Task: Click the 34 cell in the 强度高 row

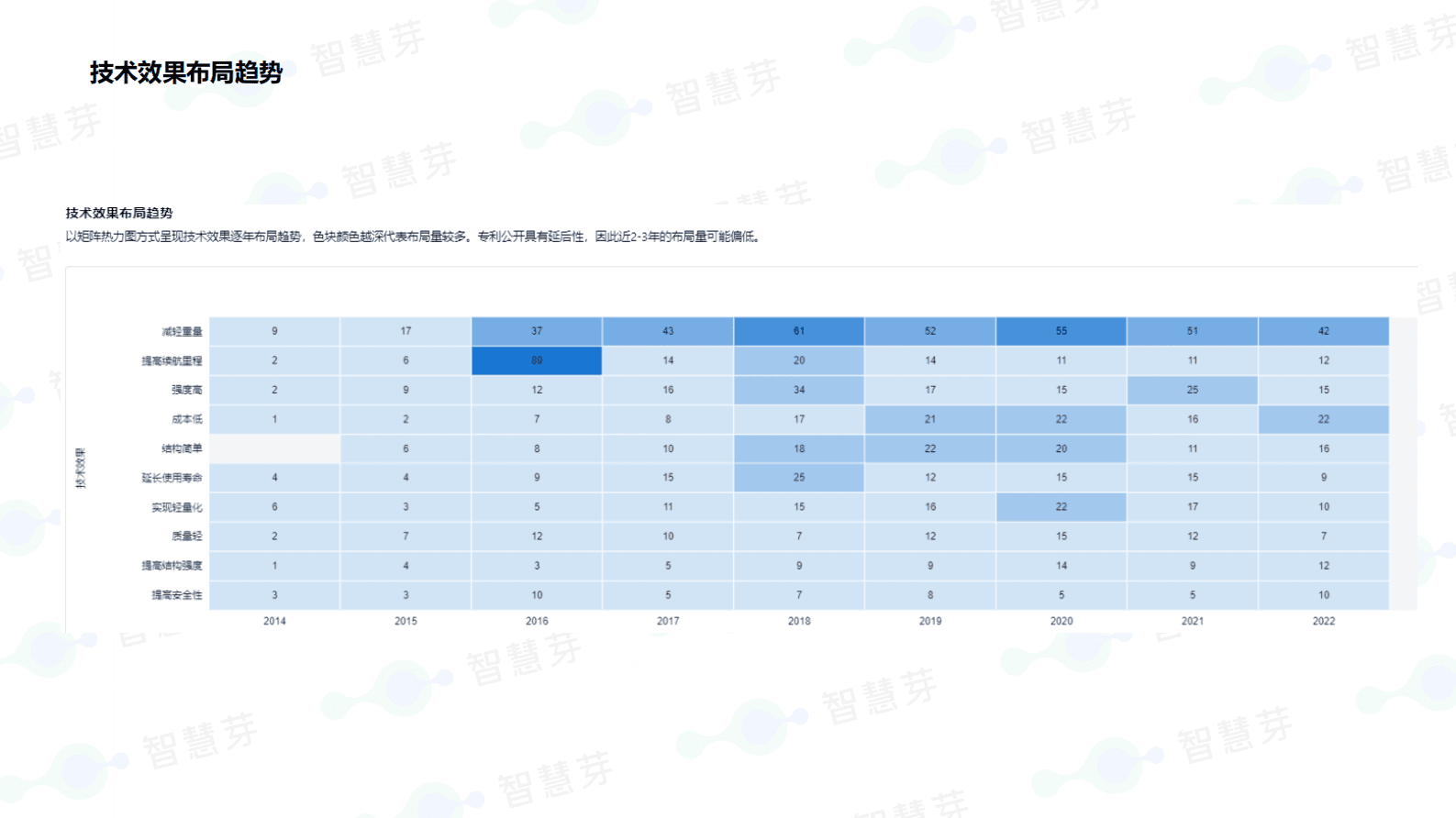Action: (798, 390)
